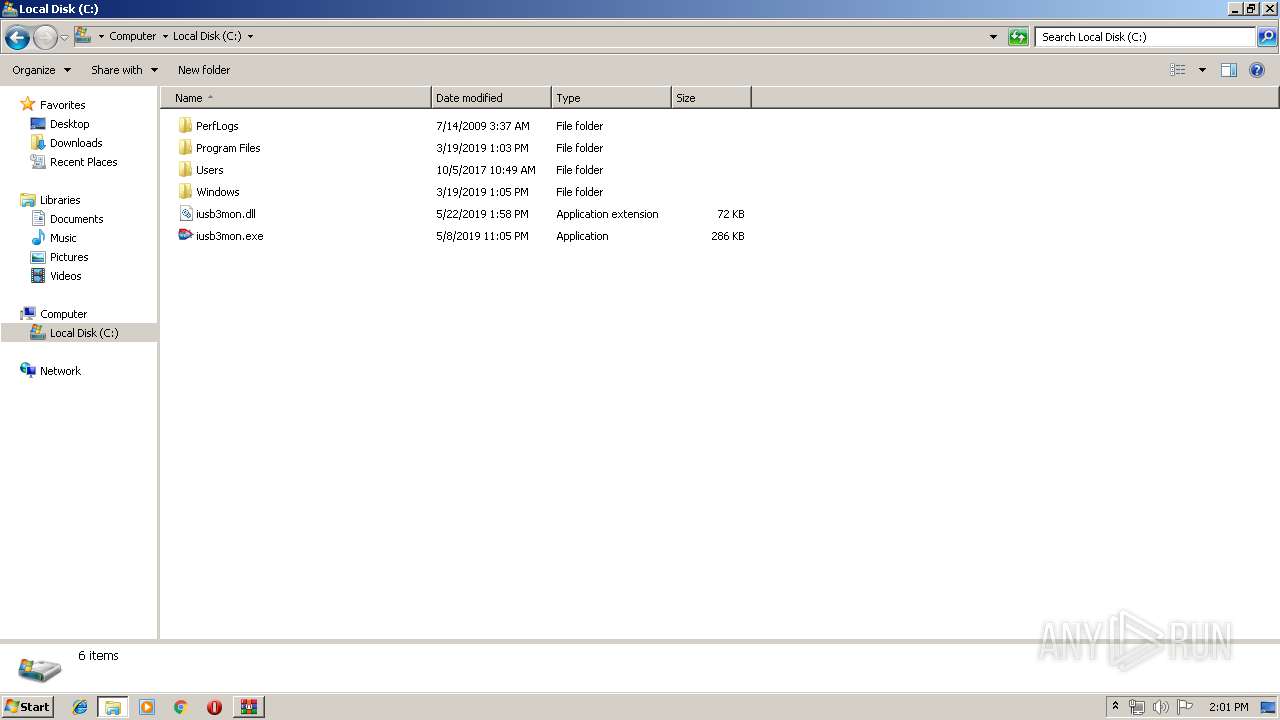
Task: Open recent pages dropdown next to Forward
Action: click(x=65, y=38)
